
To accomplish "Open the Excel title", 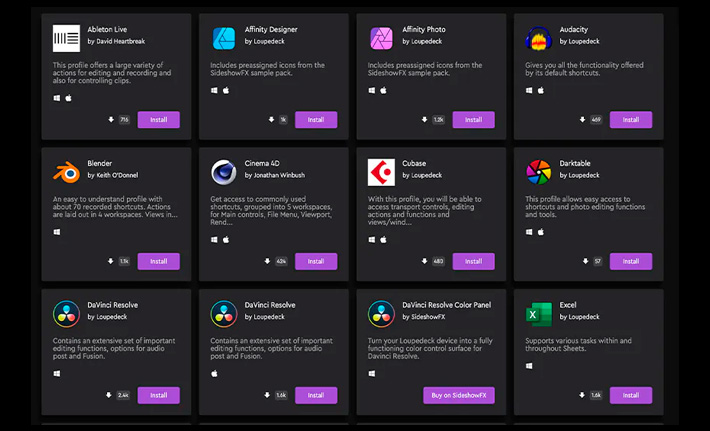I will [568, 305].
